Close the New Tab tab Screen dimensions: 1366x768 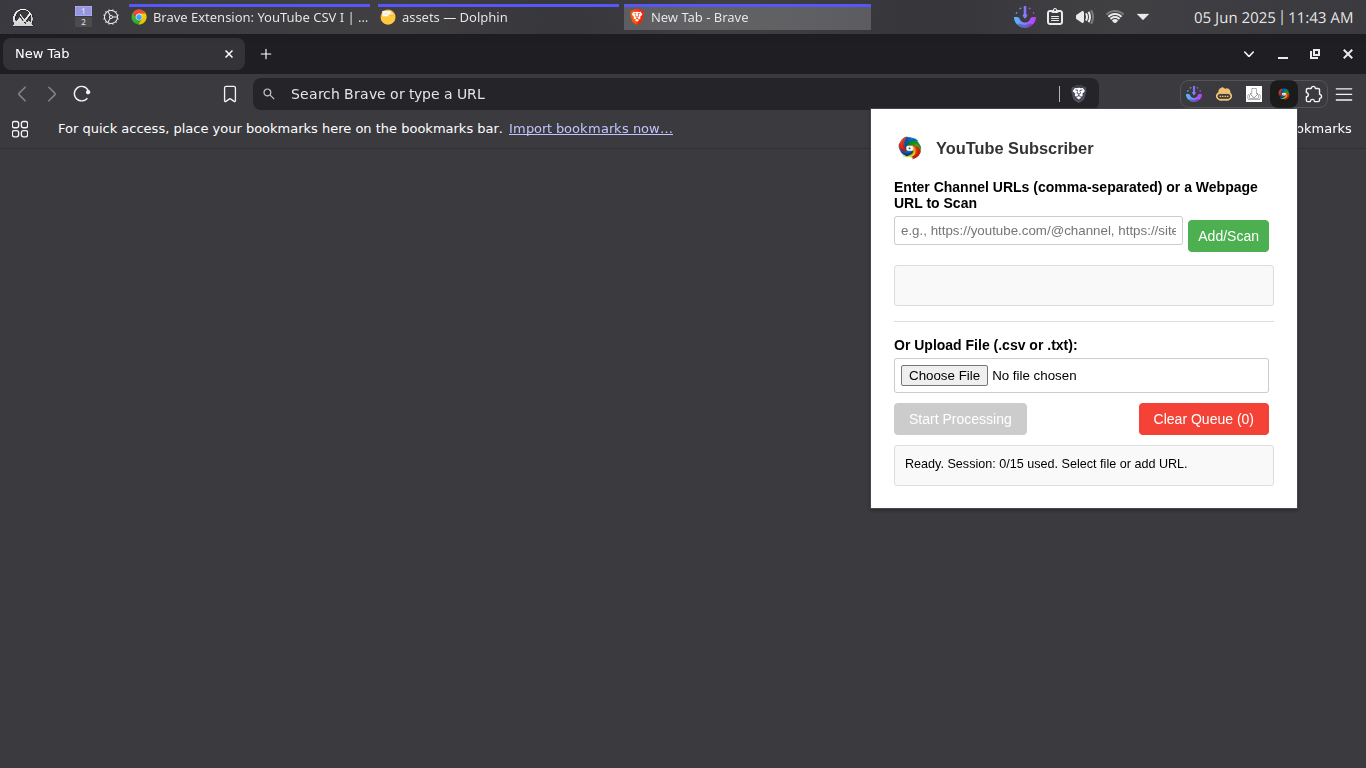(x=229, y=54)
